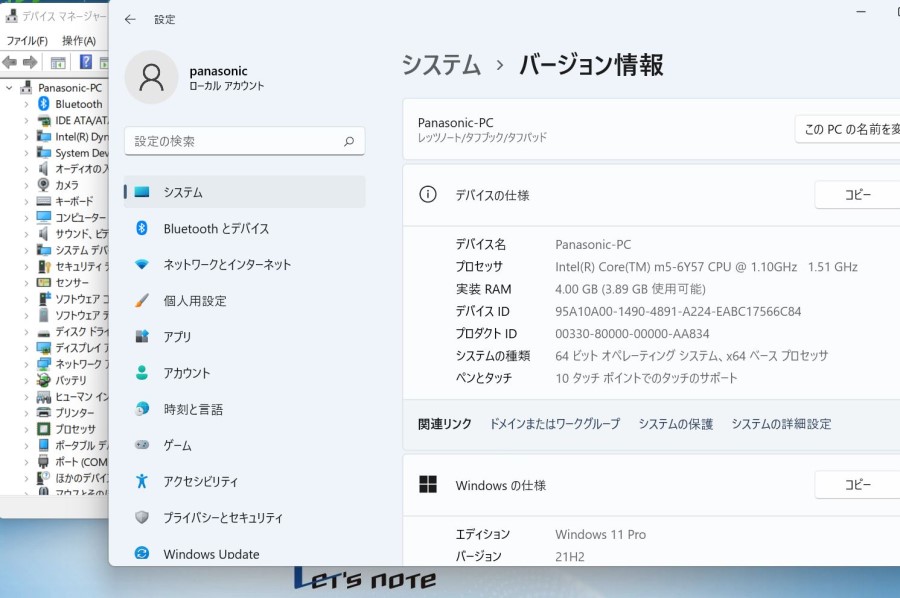Select the システム デバ row in Device Manager
Image resolution: width=900 pixels, height=598 pixels.
pyautogui.click(x=73, y=250)
